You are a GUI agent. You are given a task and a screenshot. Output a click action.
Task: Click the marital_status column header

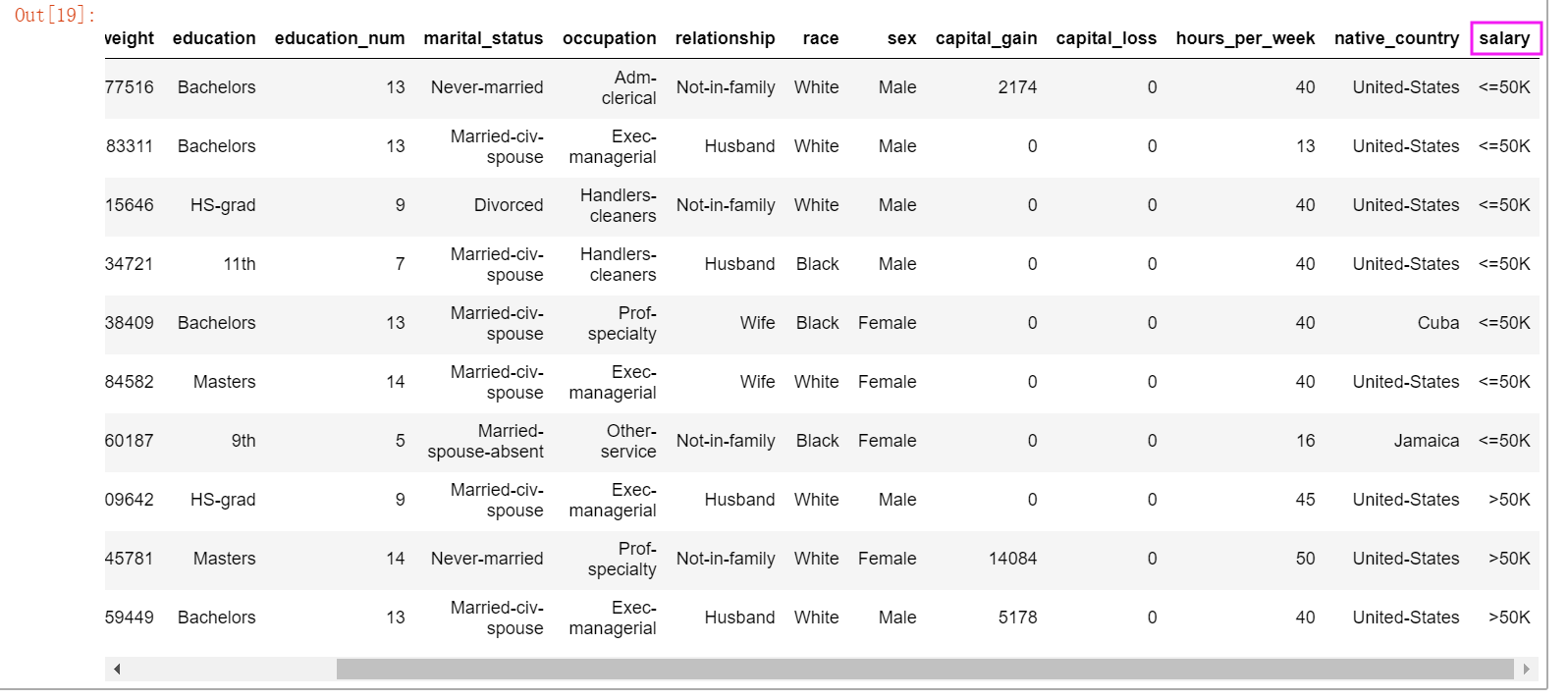pyautogui.click(x=483, y=38)
